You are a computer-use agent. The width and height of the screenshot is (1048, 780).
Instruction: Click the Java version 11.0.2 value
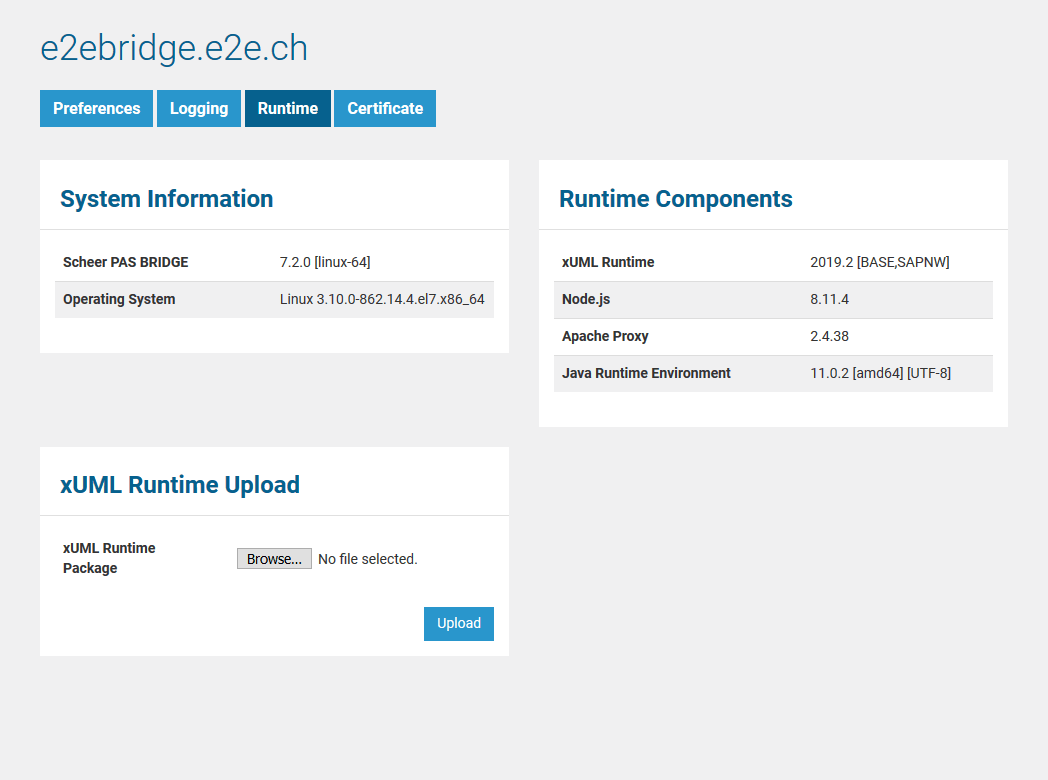point(880,373)
